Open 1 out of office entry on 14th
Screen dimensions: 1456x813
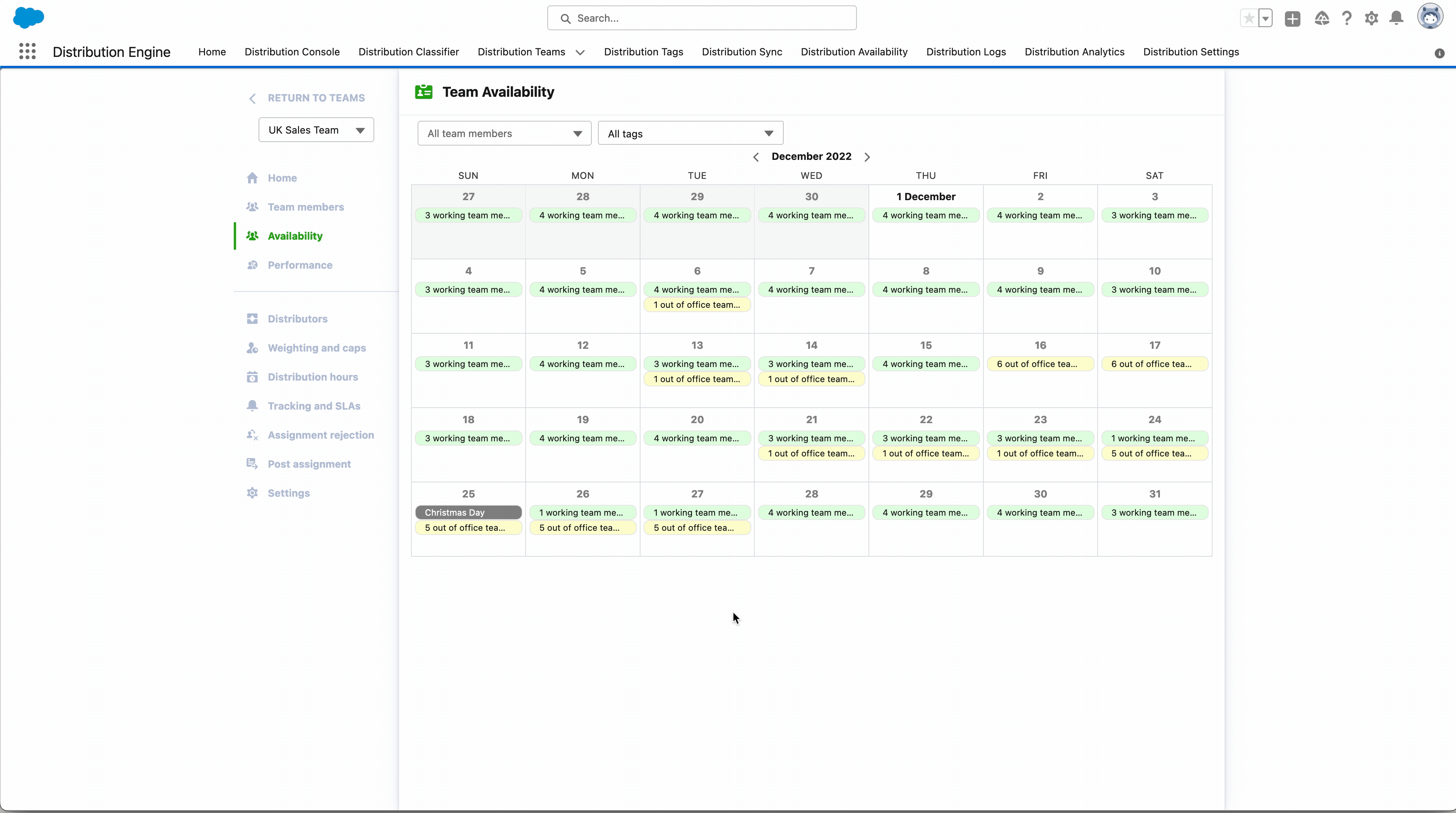[811, 379]
